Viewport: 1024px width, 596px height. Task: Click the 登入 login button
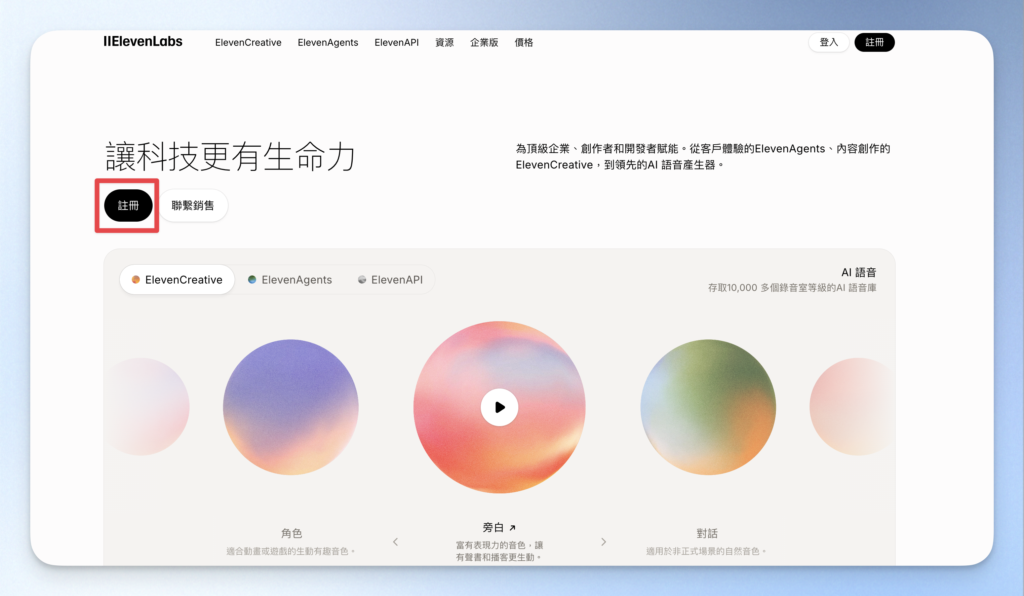829,42
